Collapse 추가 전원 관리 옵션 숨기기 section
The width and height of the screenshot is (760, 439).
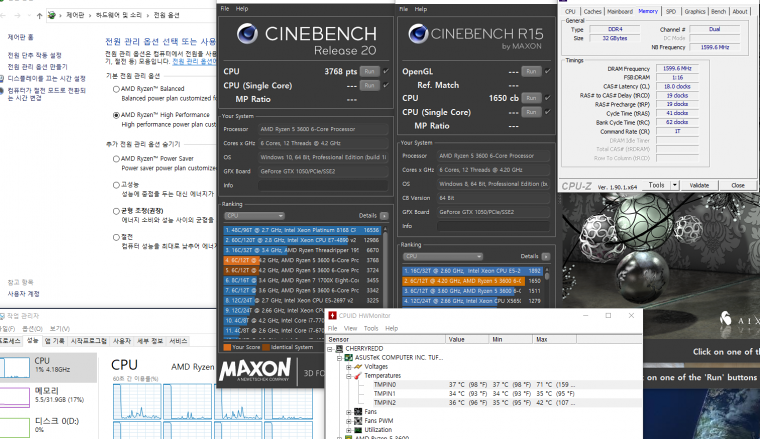point(143,144)
